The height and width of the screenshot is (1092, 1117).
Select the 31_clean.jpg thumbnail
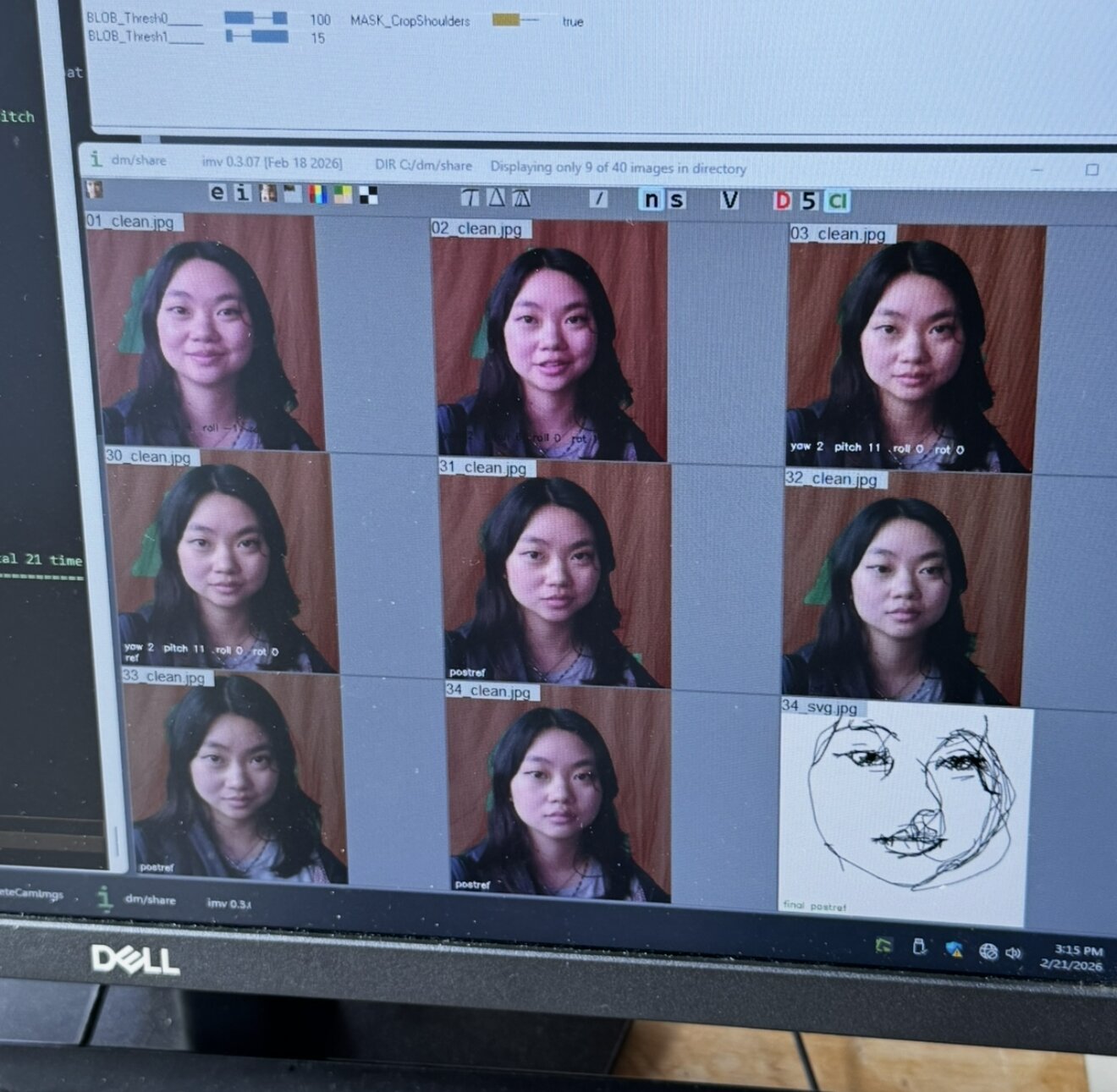pos(555,573)
